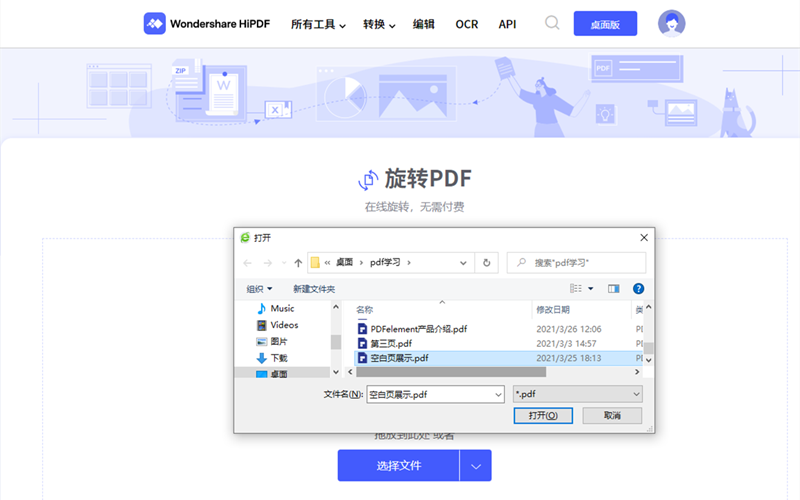Select Videos in the navigation pane
800x500 pixels.
tap(284, 325)
